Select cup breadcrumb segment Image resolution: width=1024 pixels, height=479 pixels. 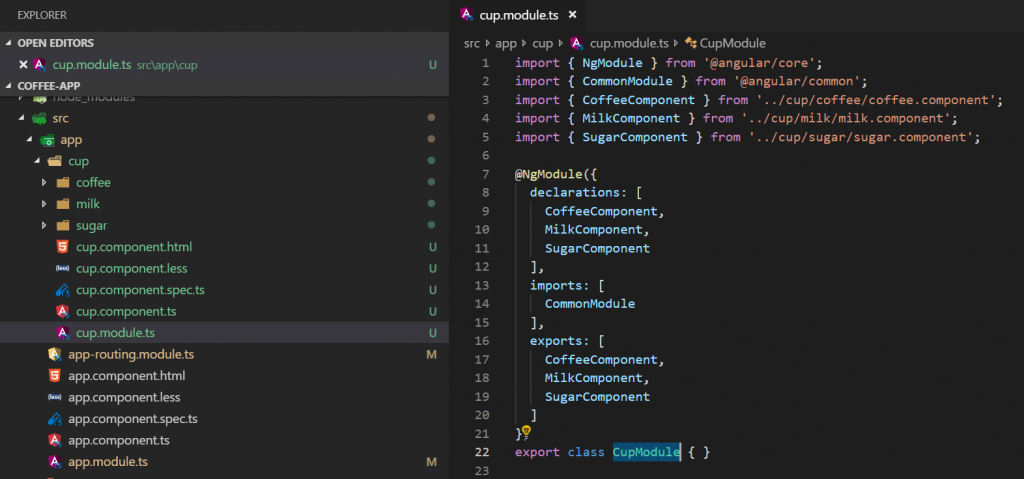point(542,43)
